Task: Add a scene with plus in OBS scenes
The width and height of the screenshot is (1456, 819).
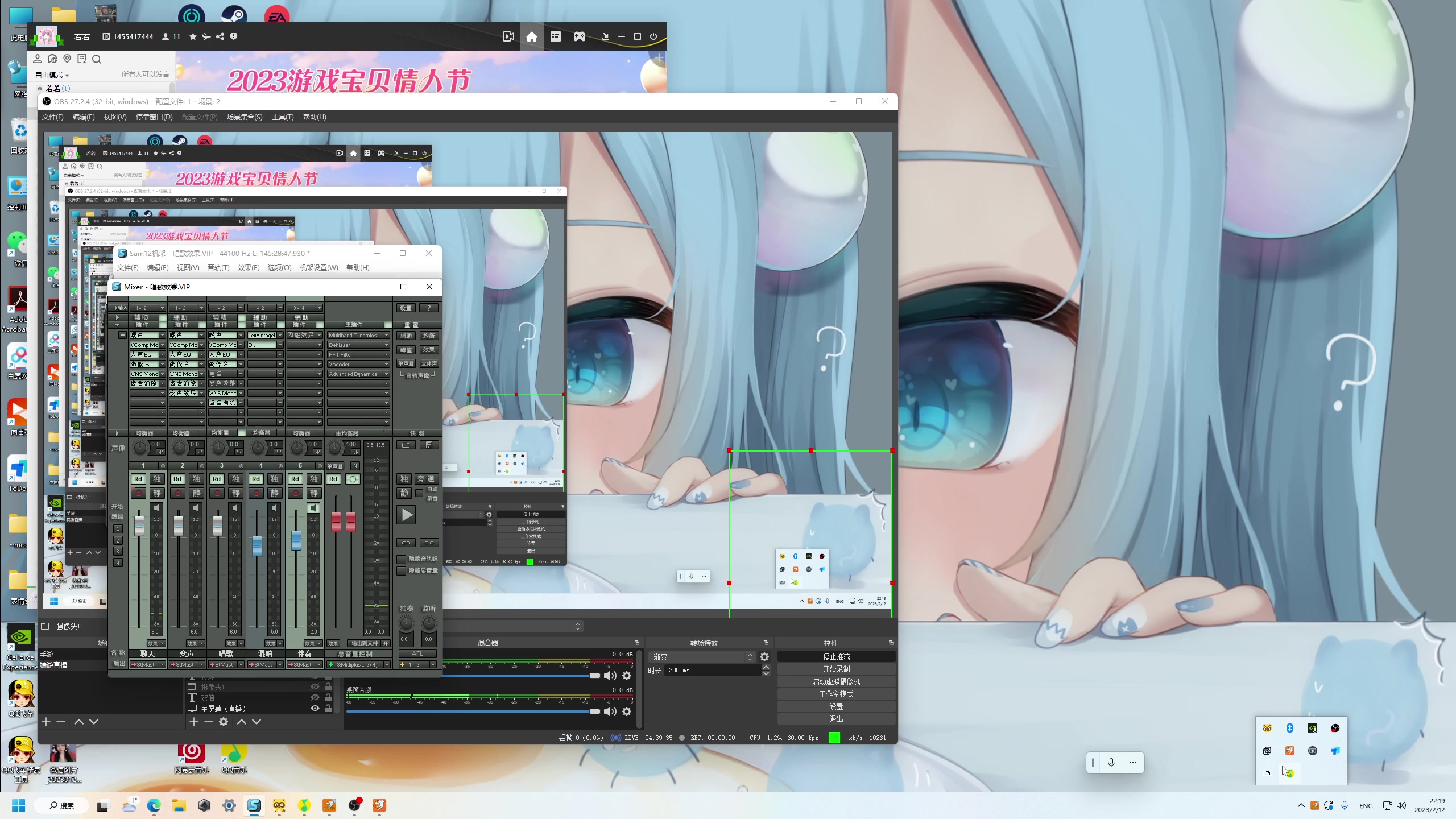Action: 46,722
